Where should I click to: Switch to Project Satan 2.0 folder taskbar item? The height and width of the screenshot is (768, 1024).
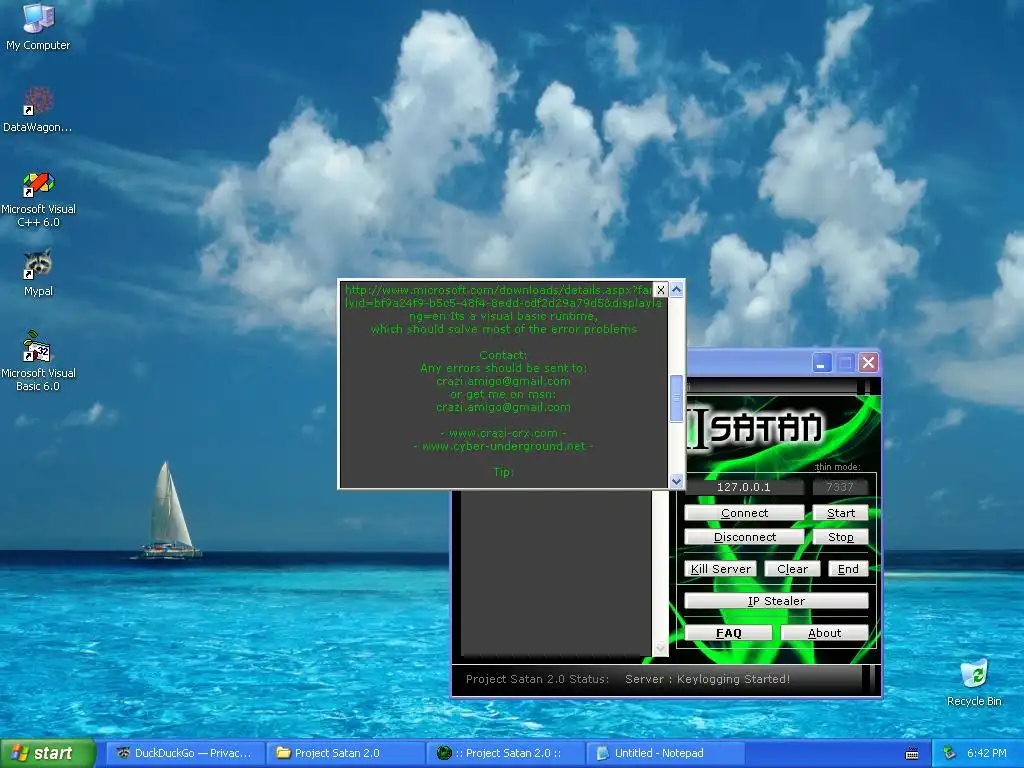pyautogui.click(x=345, y=753)
